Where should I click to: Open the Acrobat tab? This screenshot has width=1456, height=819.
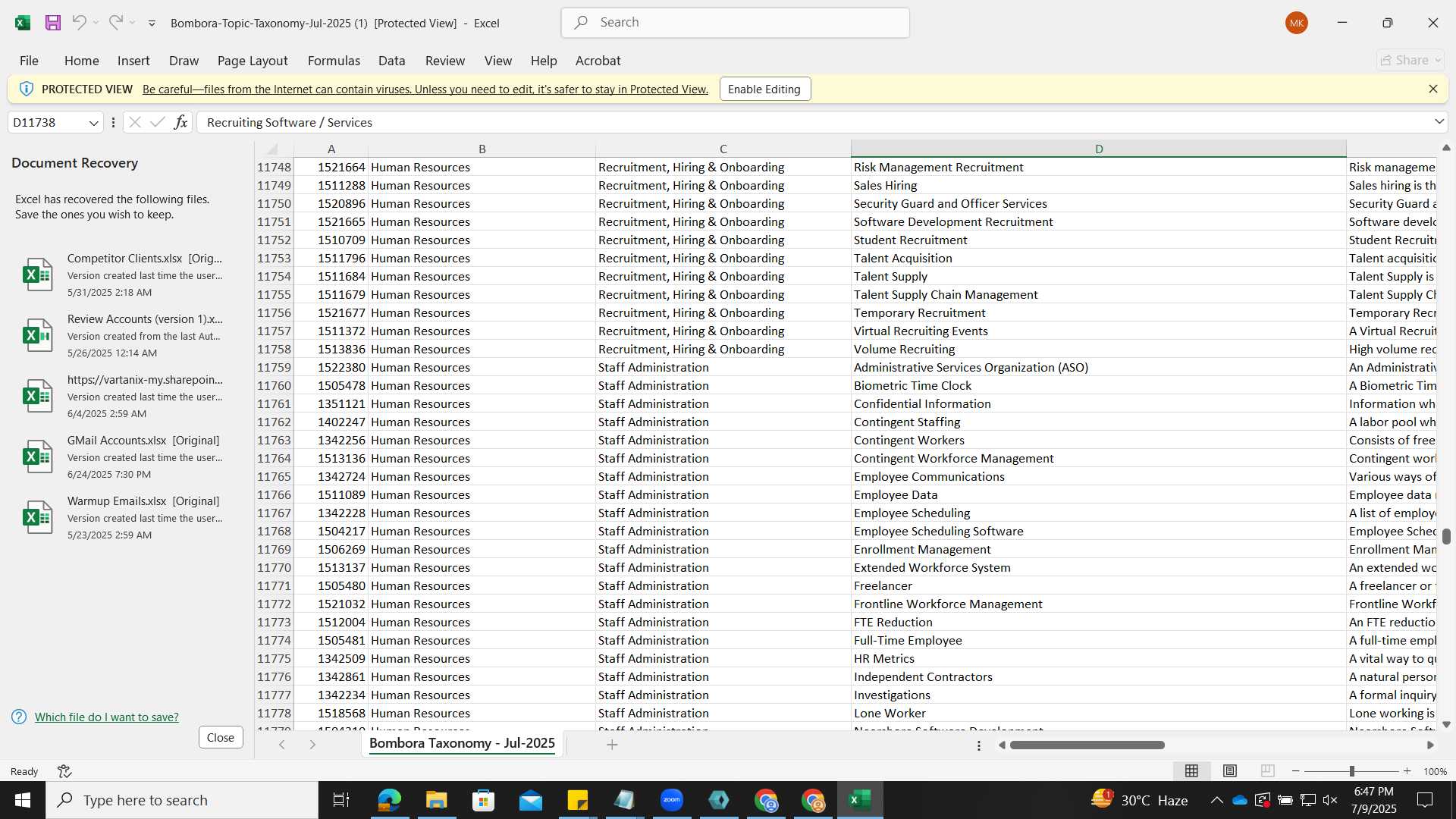click(598, 61)
